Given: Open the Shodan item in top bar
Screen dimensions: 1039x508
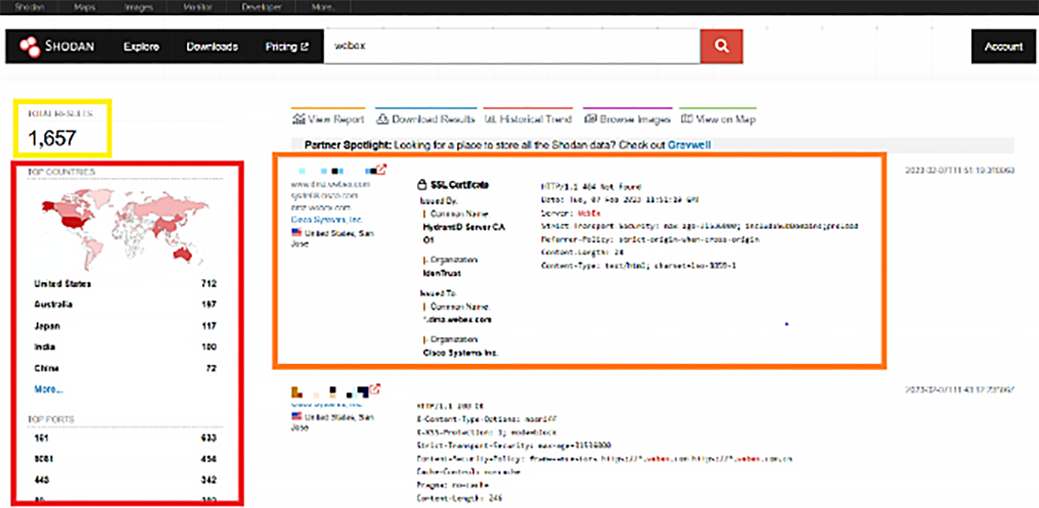Looking at the screenshot, I should point(30,7).
